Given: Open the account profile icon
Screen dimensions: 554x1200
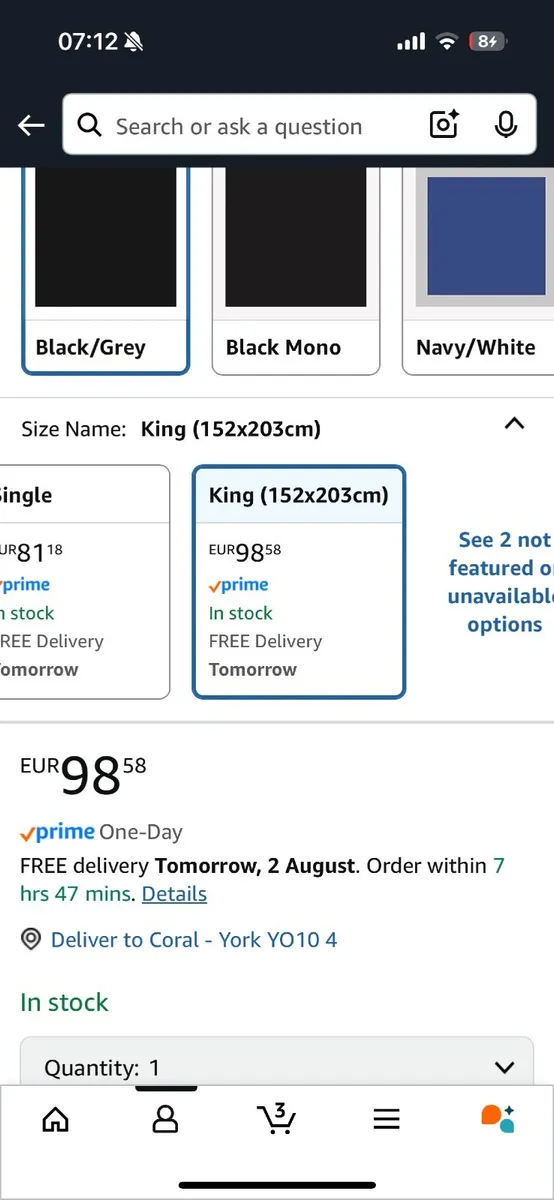Looking at the screenshot, I should coord(165,1119).
